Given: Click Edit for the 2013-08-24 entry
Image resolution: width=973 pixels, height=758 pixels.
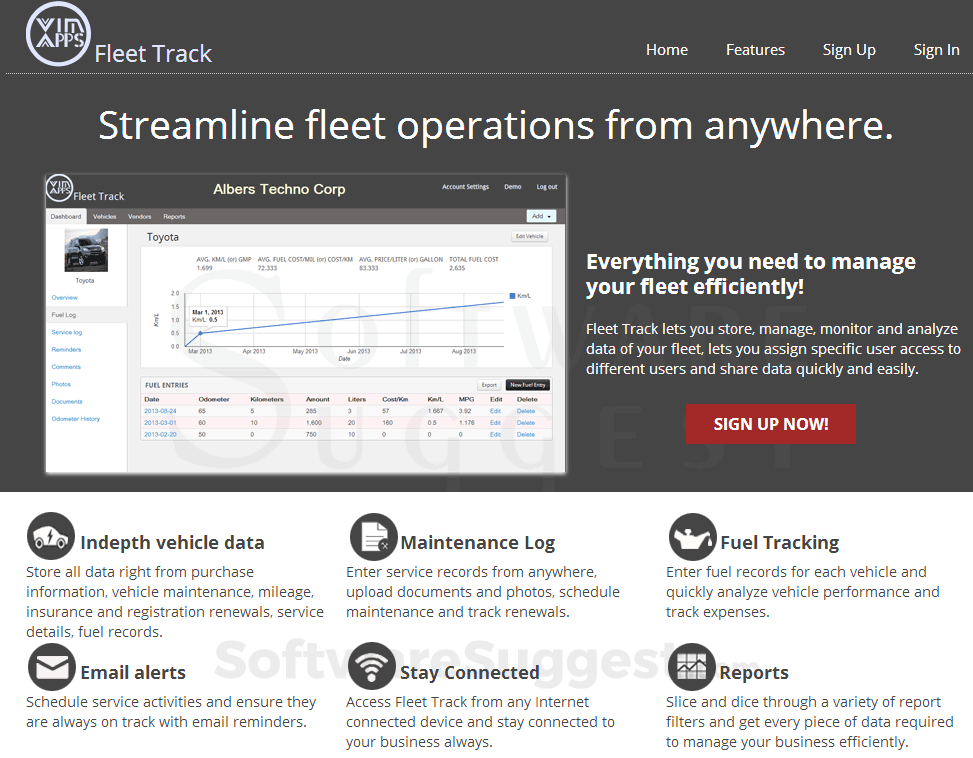Looking at the screenshot, I should (x=495, y=411).
